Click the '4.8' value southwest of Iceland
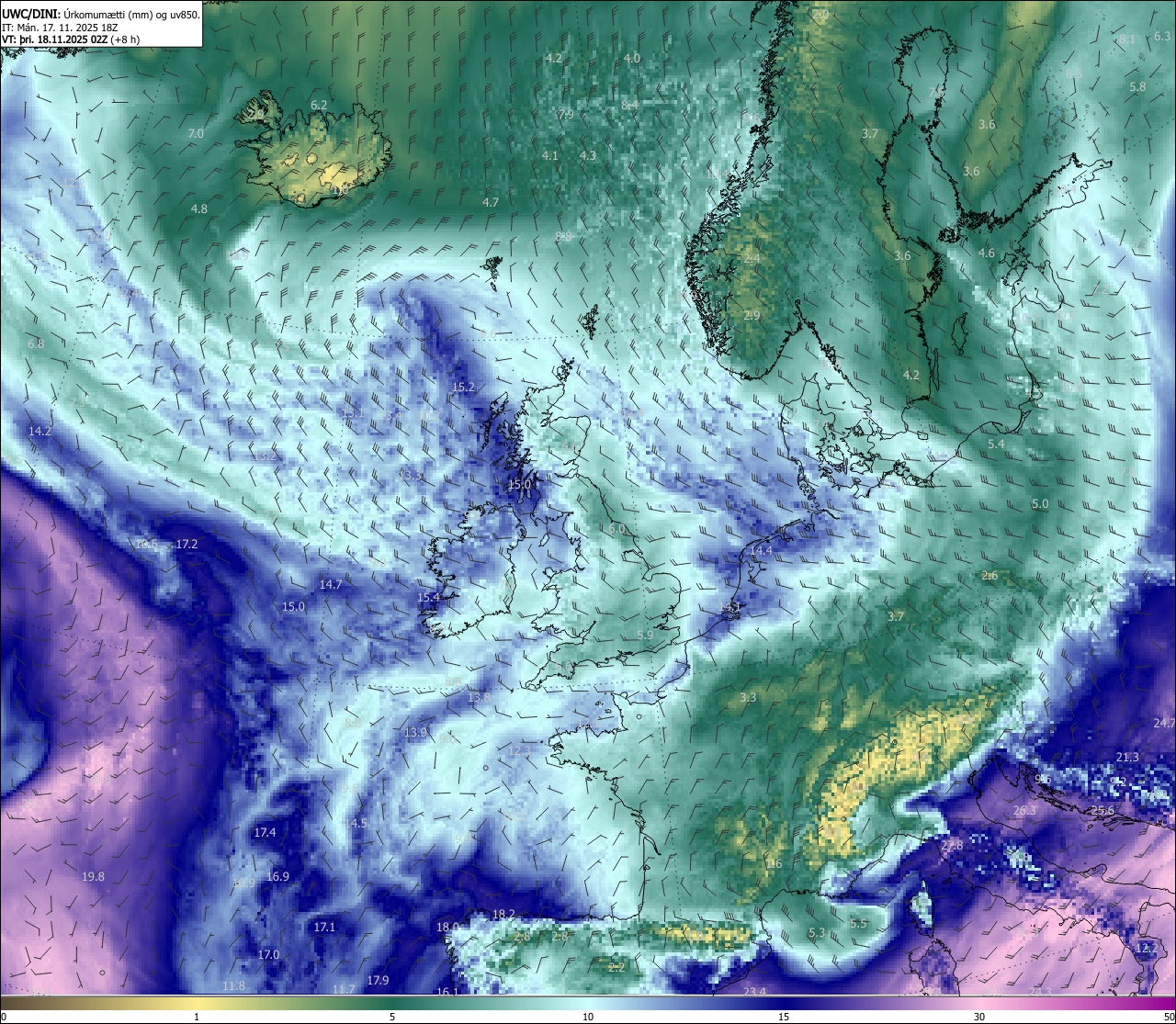Image resolution: width=1176 pixels, height=1024 pixels. (198, 209)
